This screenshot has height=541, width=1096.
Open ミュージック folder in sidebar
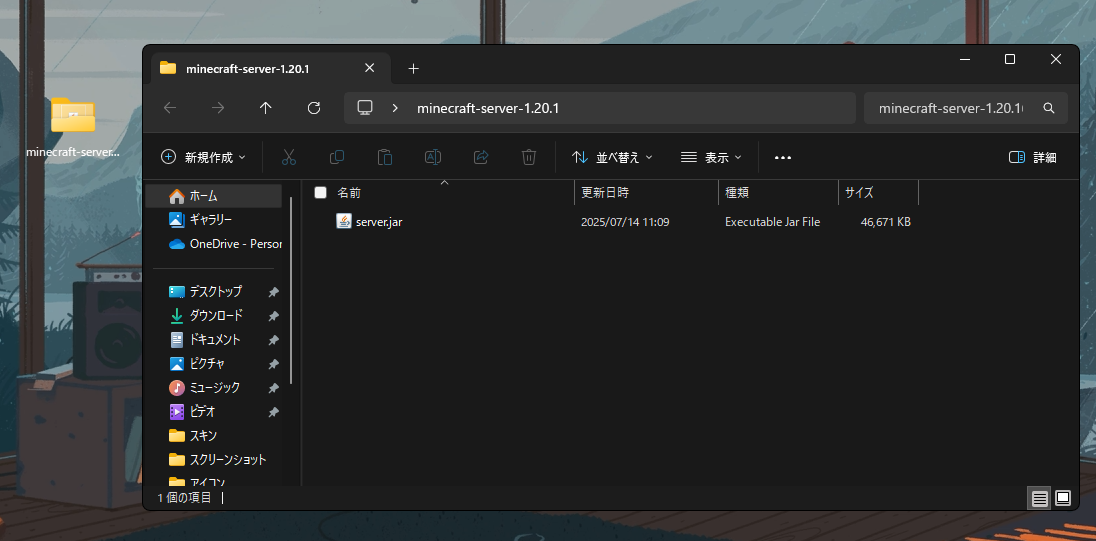(x=214, y=387)
